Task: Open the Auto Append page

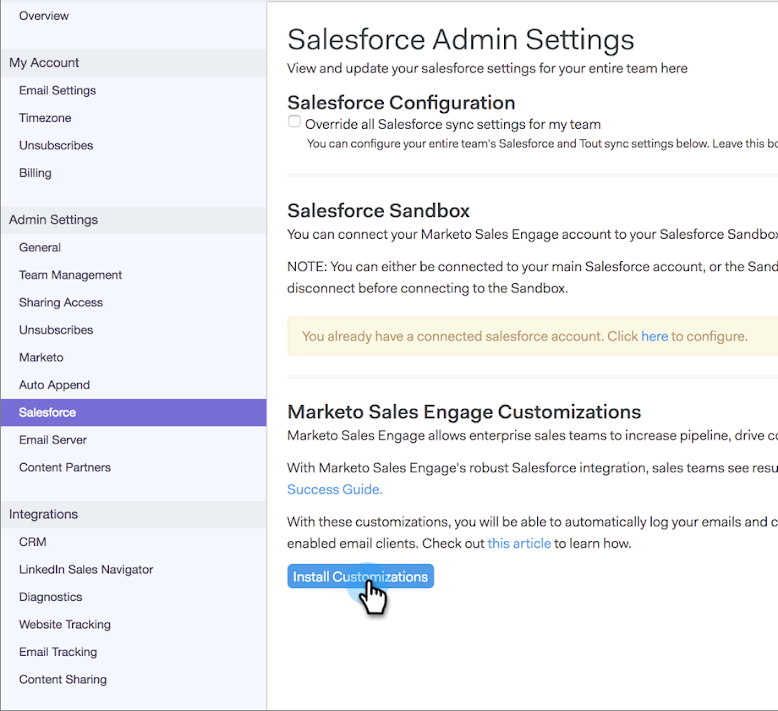Action: click(54, 385)
